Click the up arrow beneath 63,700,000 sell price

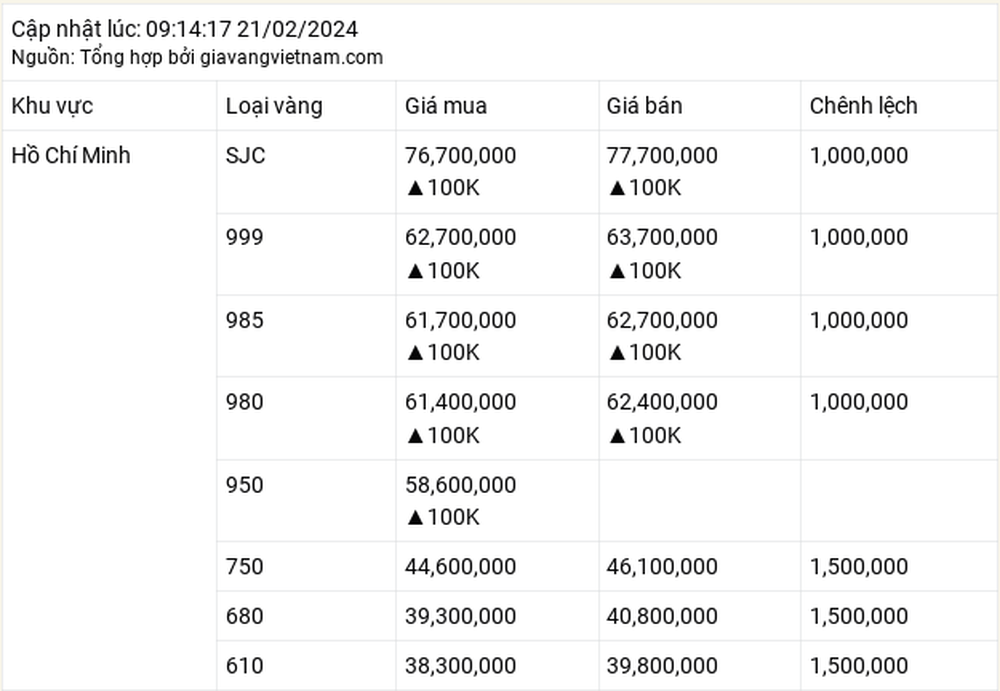click(x=617, y=271)
